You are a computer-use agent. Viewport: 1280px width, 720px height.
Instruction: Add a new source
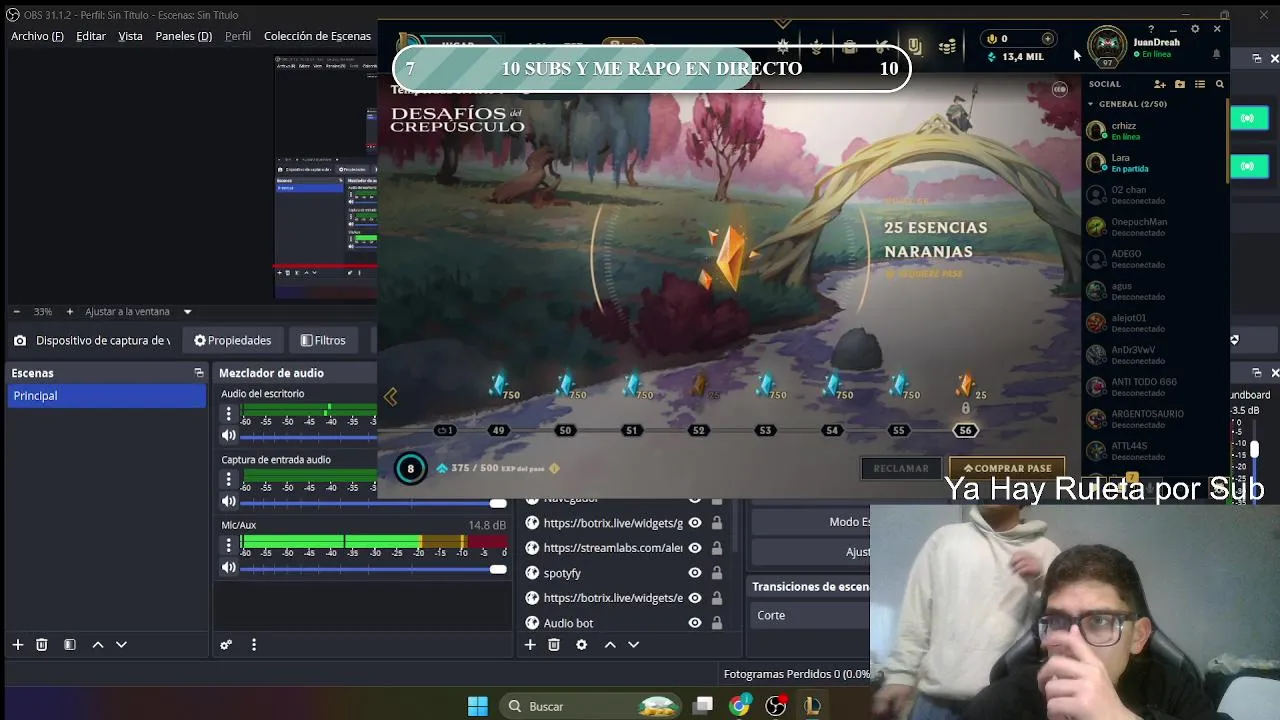pyautogui.click(x=530, y=645)
